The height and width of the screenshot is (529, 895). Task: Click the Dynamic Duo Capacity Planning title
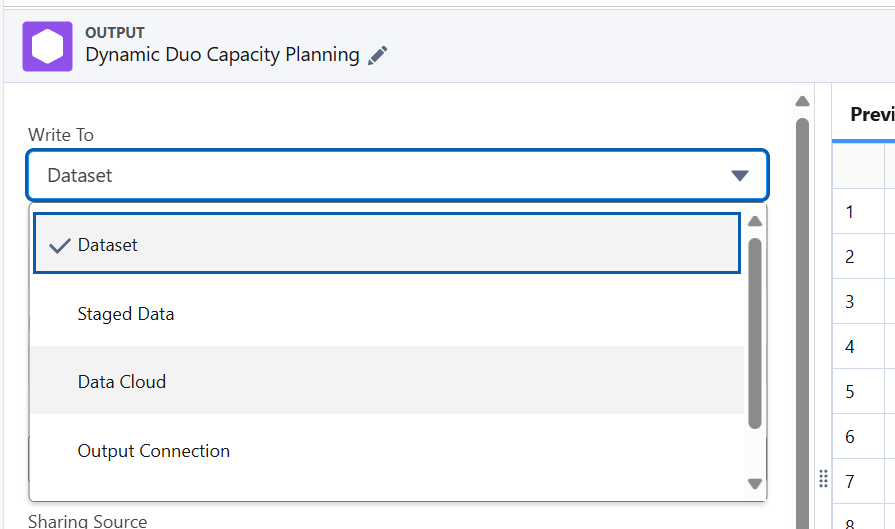coord(222,55)
